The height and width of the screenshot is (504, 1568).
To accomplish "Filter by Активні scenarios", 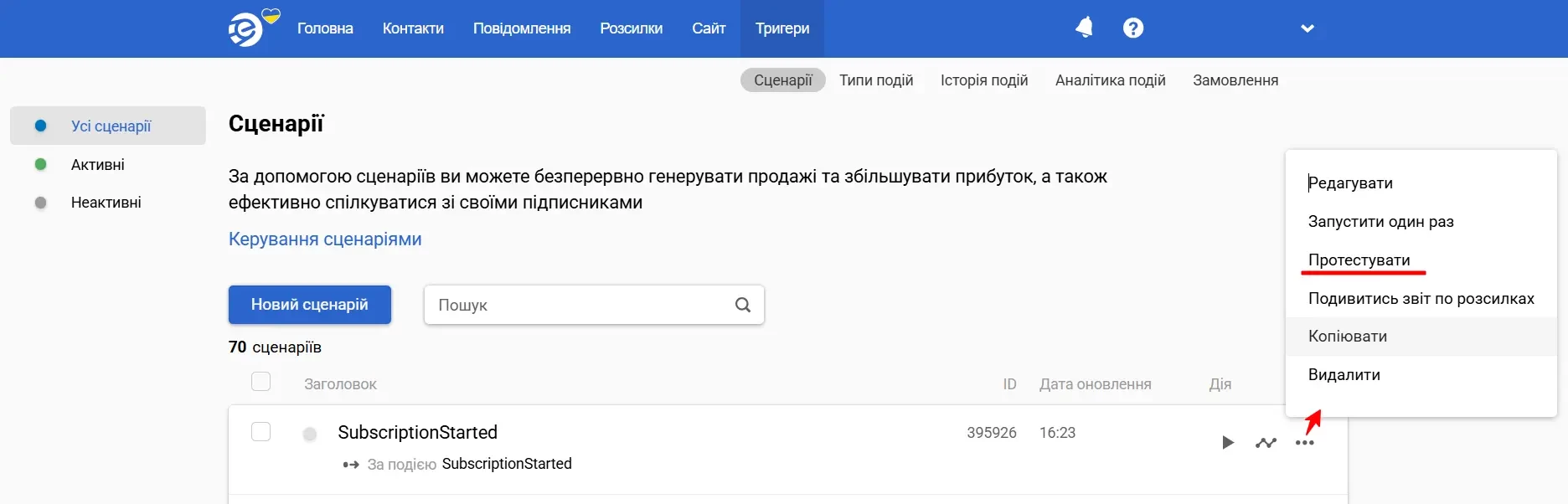I will (x=97, y=165).
